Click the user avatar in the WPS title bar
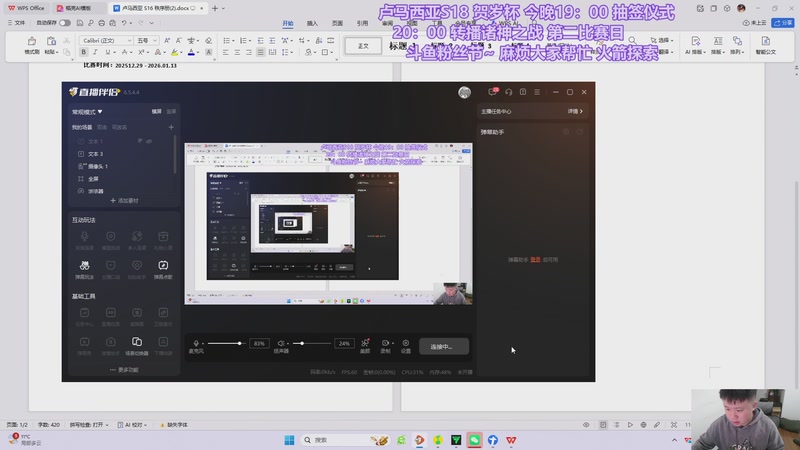 click(741, 8)
